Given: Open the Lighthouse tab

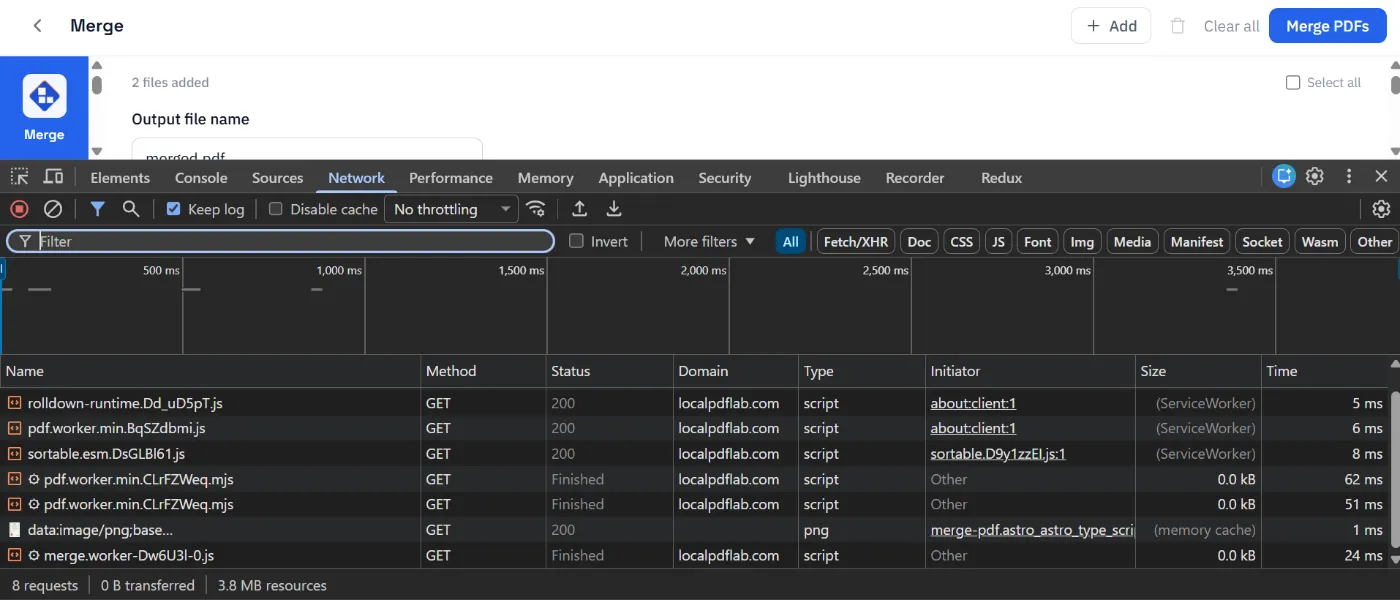Looking at the screenshot, I should (x=824, y=177).
